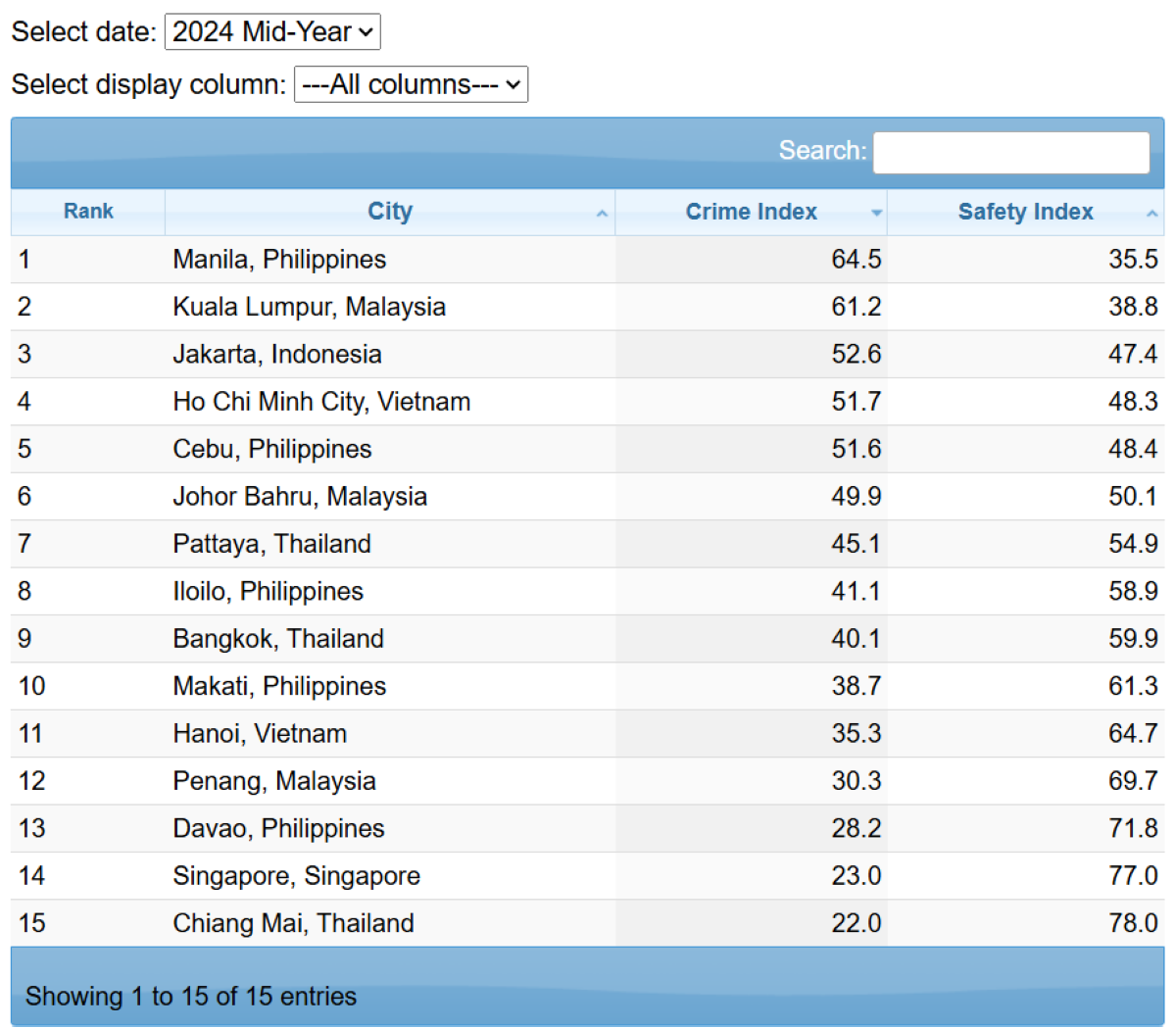Click Hanoi's crime index value 35.3
This screenshot has width=1176, height=1028.
click(856, 733)
